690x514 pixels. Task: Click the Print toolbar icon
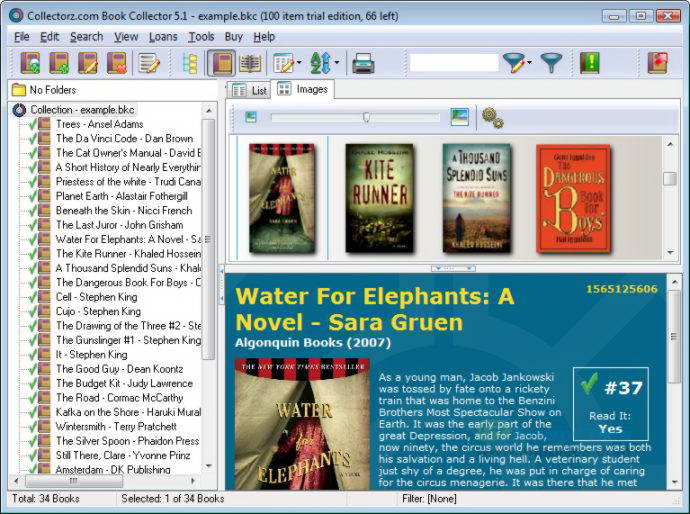363,63
